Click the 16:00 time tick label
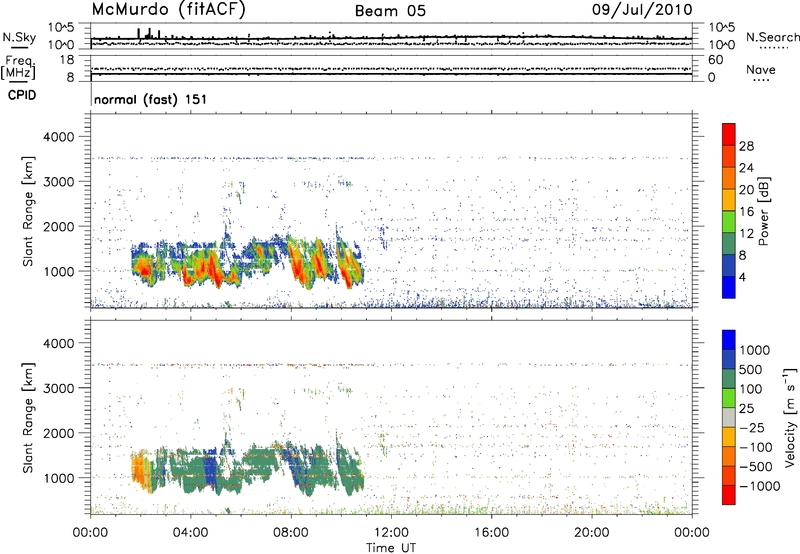The width and height of the screenshot is (800, 554). 491,533
